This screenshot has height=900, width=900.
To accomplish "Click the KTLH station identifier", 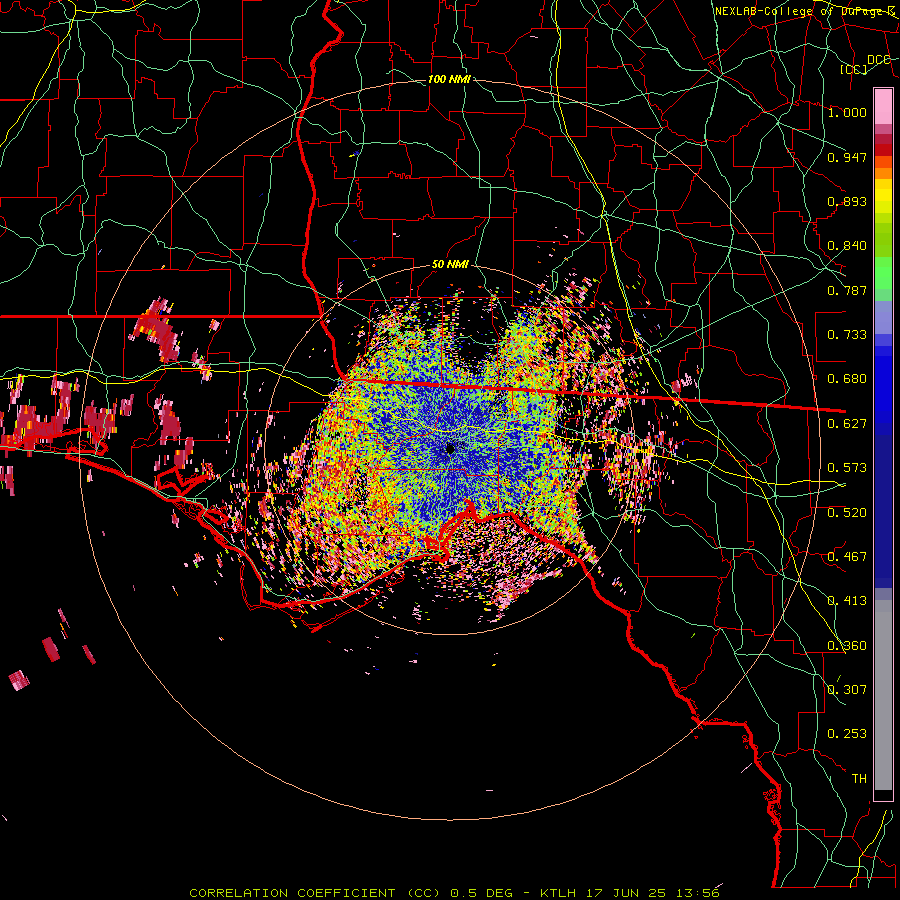I will pyautogui.click(x=558, y=893).
